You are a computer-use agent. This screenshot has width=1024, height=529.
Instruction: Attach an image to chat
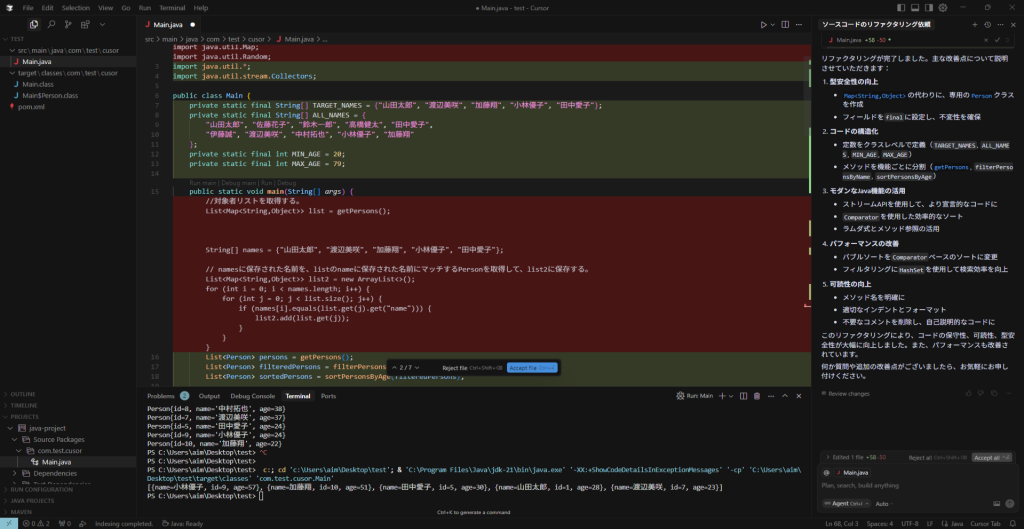click(x=997, y=504)
